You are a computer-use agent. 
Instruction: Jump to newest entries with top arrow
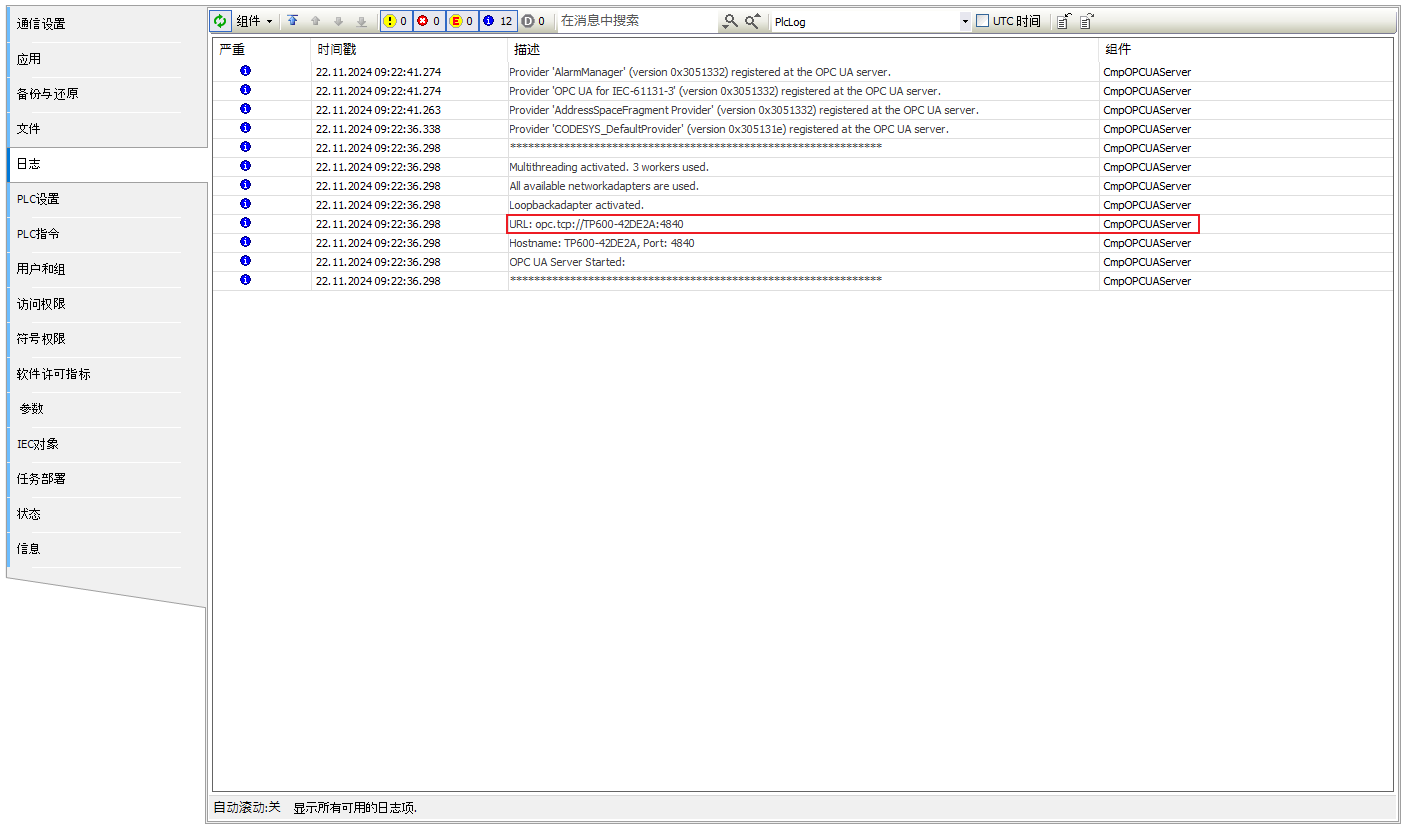coord(293,21)
